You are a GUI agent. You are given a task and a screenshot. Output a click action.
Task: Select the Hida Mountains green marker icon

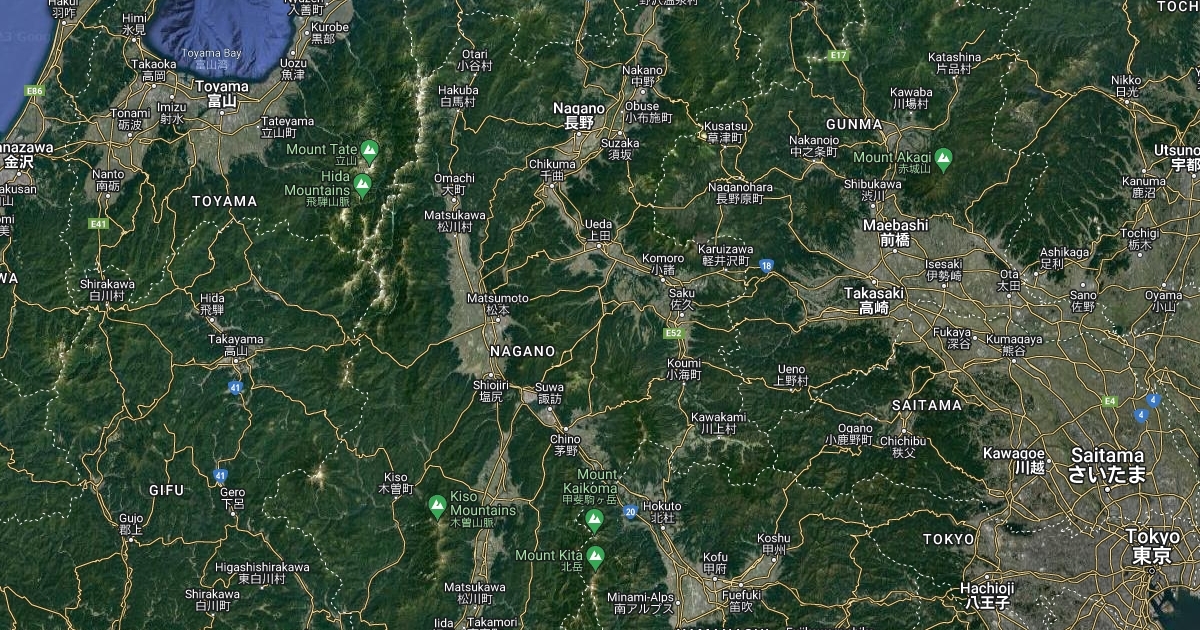362,185
